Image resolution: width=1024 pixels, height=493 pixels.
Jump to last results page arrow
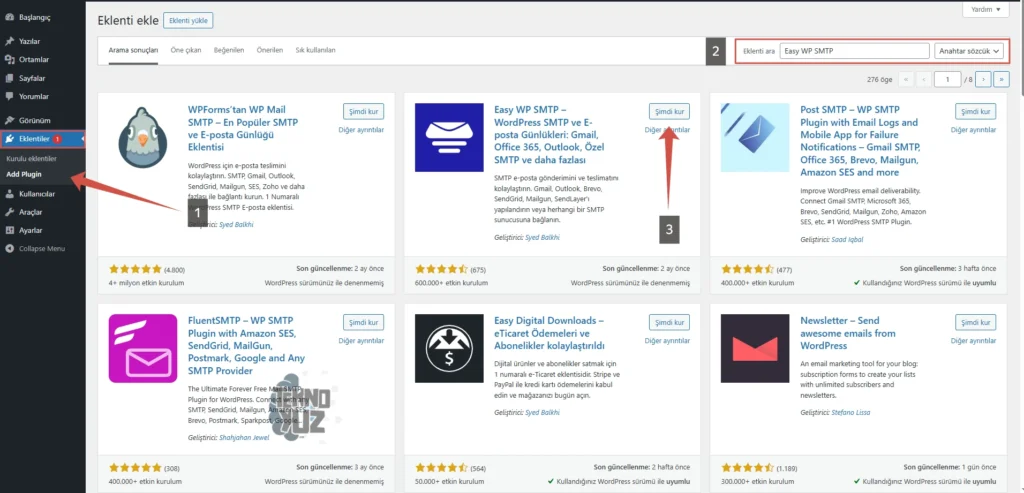(1001, 80)
